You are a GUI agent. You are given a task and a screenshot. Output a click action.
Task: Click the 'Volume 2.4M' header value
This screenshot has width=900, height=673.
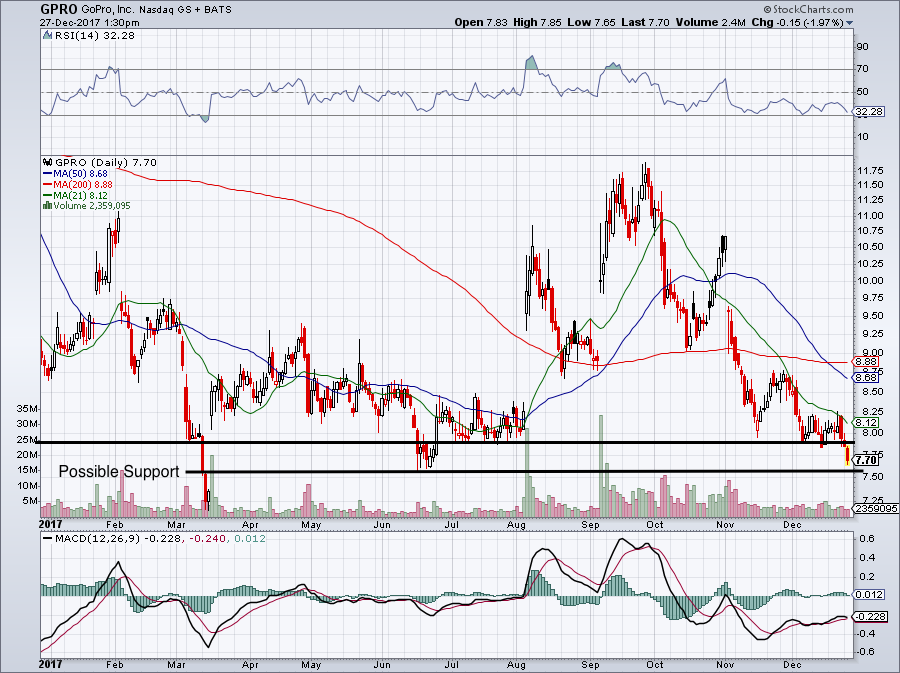point(711,23)
